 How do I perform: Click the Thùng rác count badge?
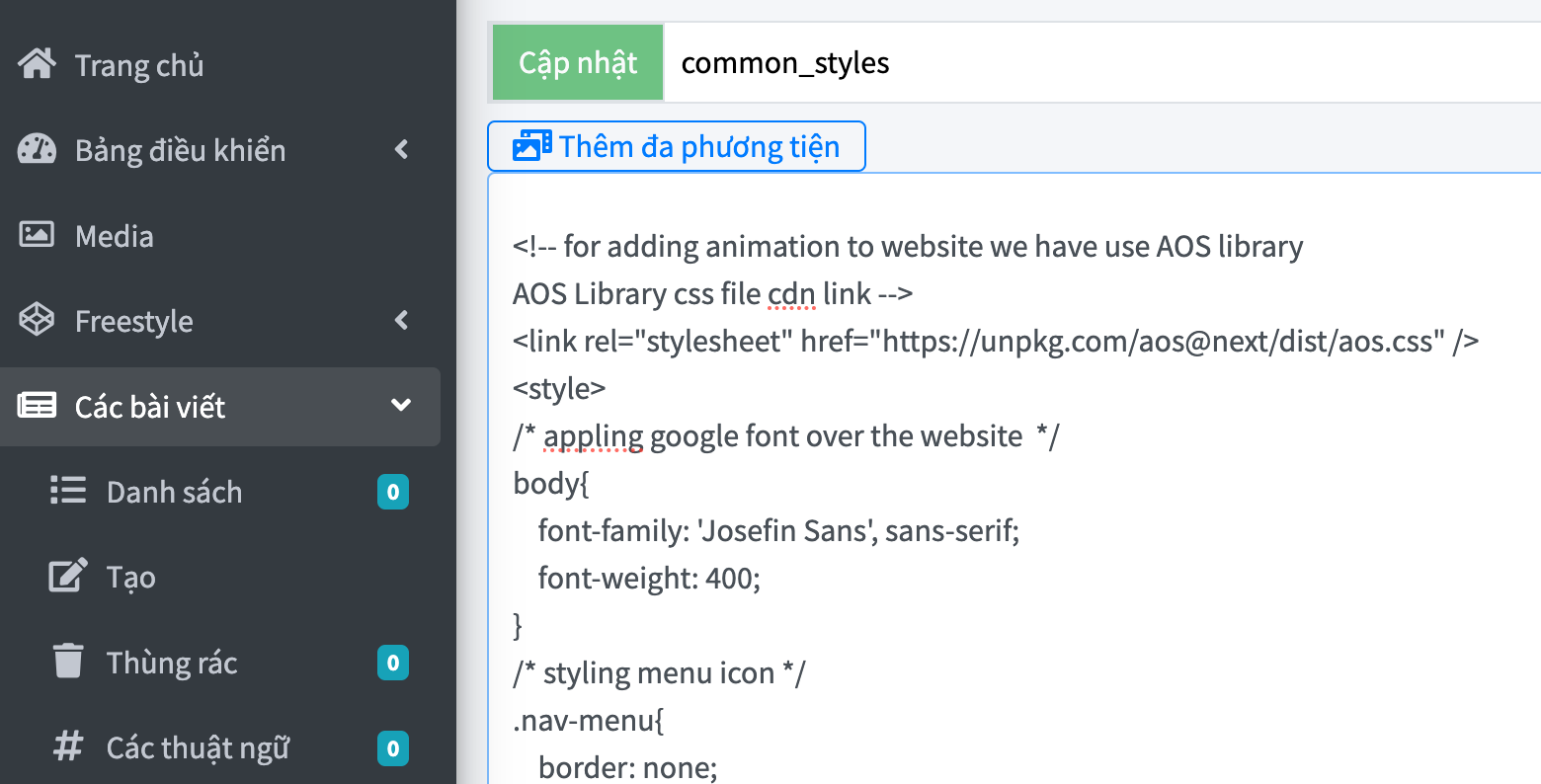tap(392, 662)
